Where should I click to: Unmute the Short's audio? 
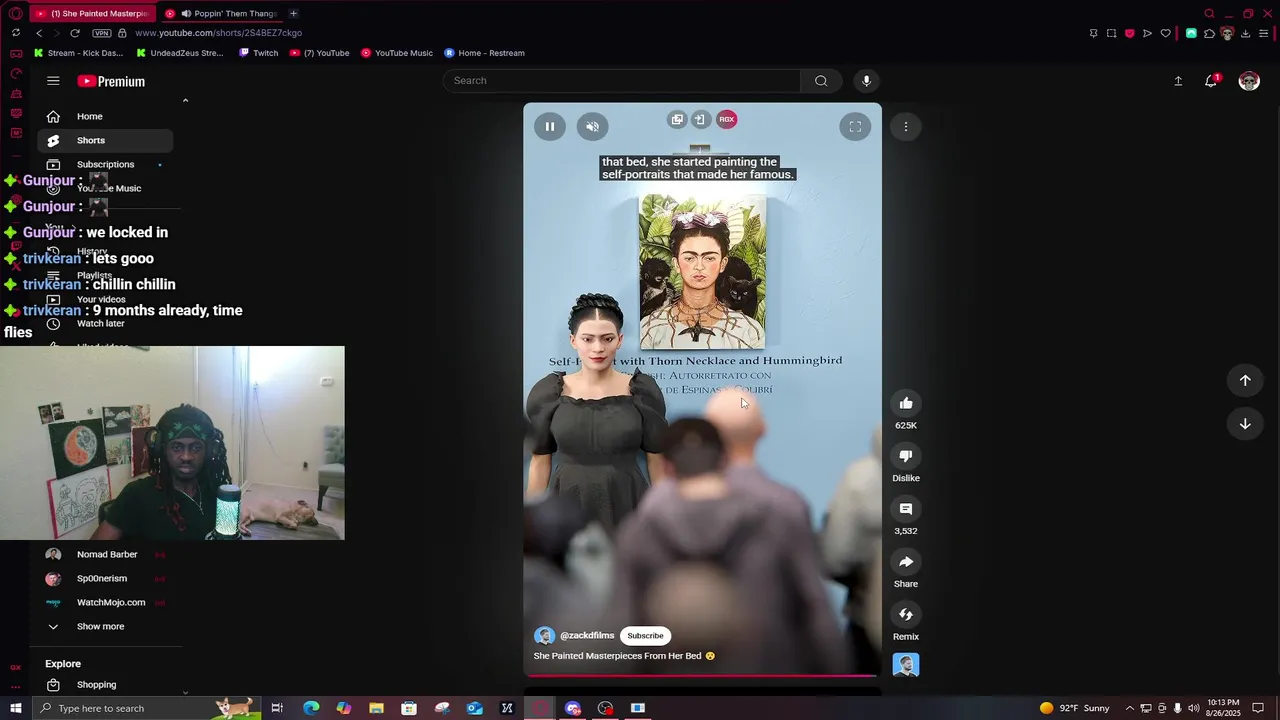[x=592, y=126]
